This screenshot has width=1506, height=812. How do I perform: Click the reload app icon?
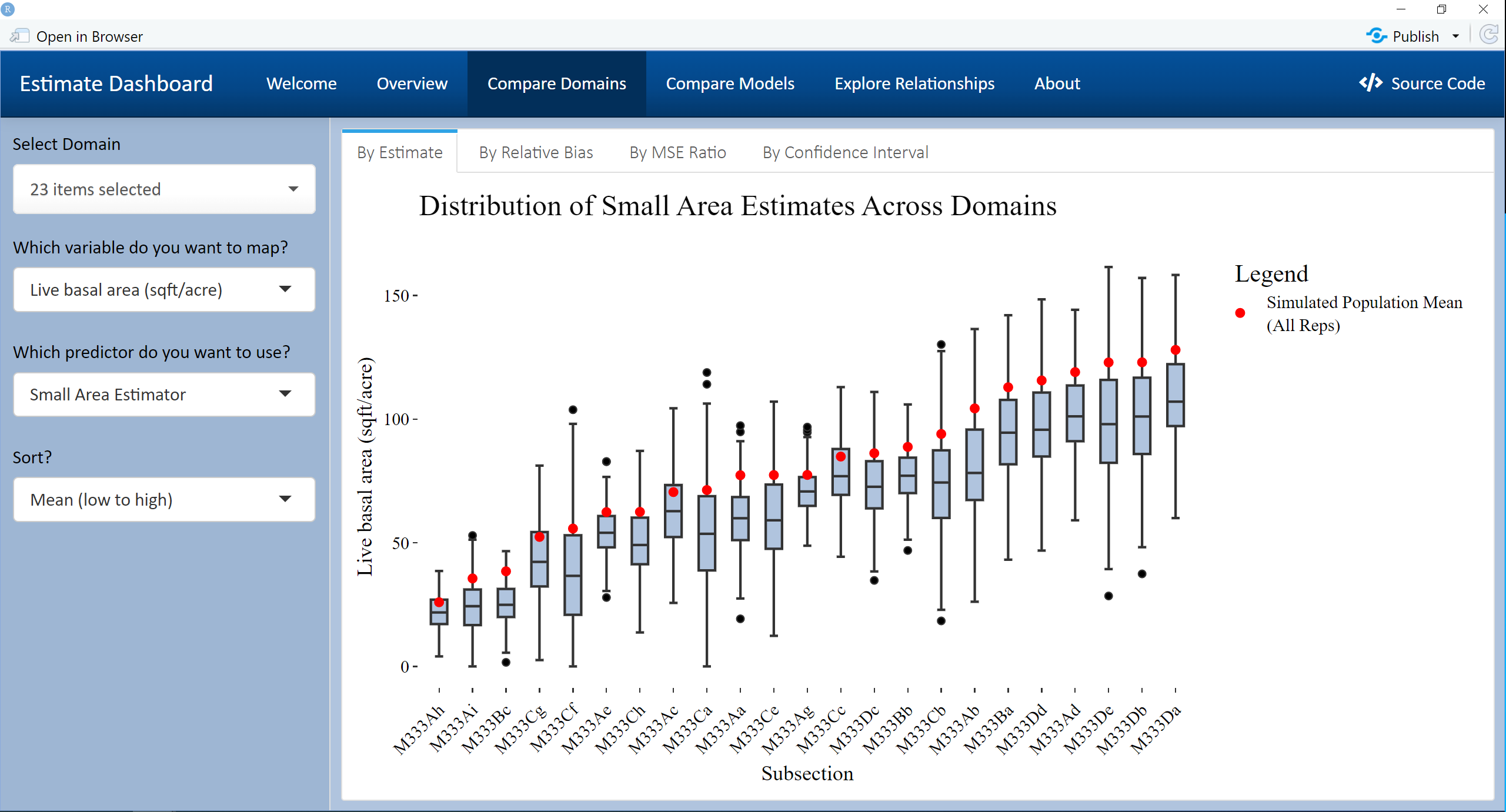(x=1489, y=35)
